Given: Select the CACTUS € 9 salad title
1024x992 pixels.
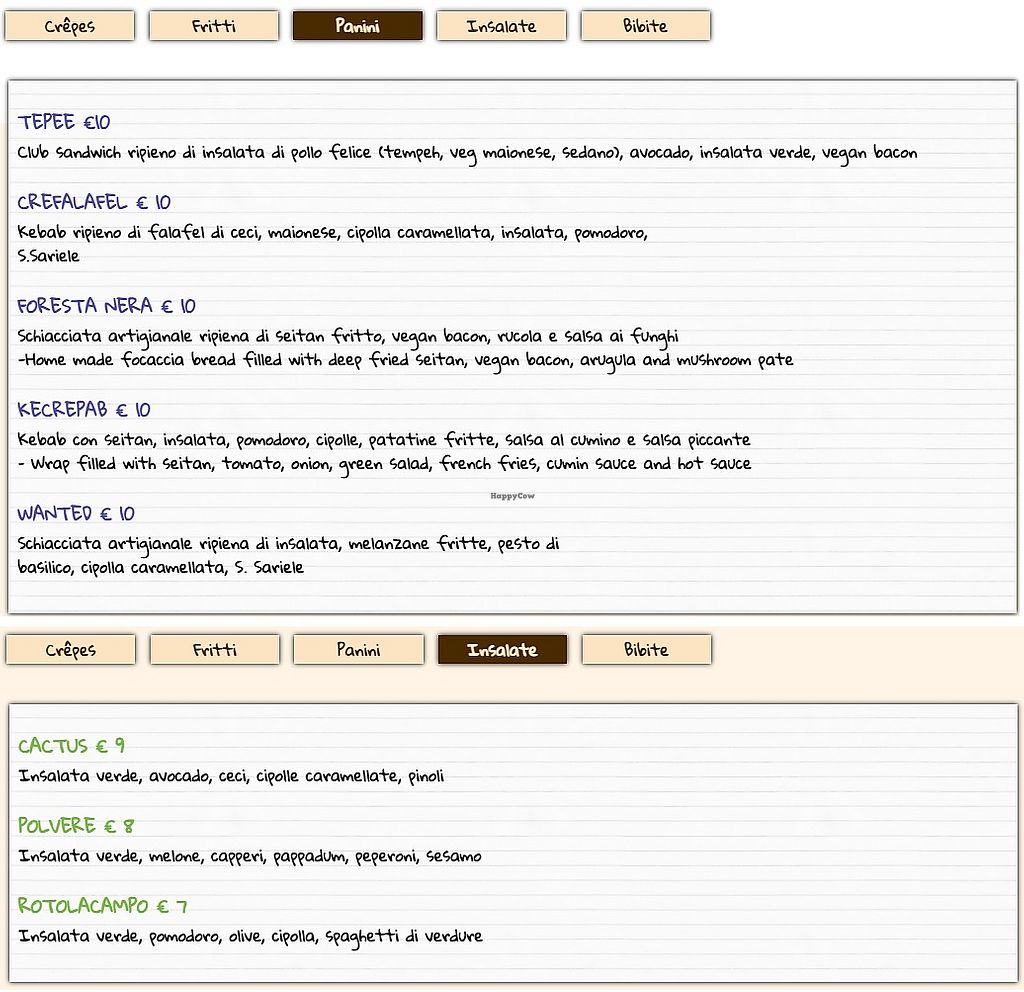Looking at the screenshot, I should [x=71, y=746].
